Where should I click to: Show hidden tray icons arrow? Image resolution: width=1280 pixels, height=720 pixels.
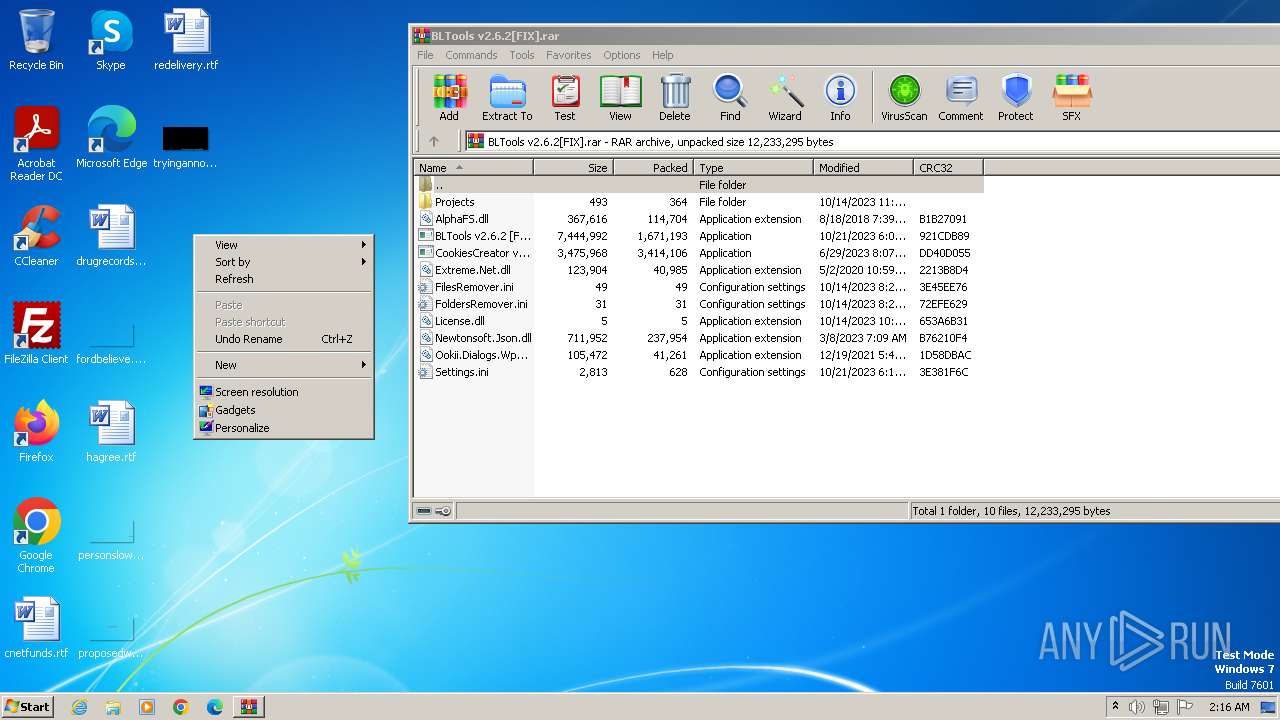click(x=1115, y=707)
